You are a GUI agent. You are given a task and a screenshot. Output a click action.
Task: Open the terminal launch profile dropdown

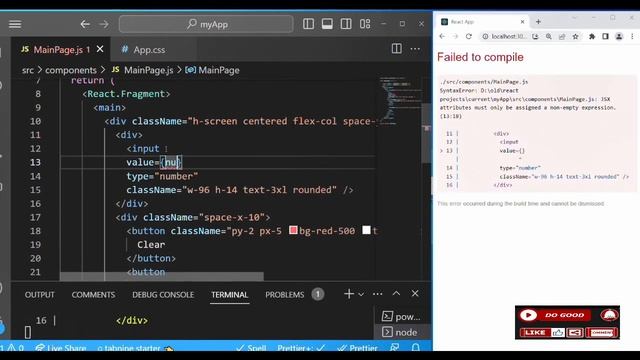(x=361, y=294)
